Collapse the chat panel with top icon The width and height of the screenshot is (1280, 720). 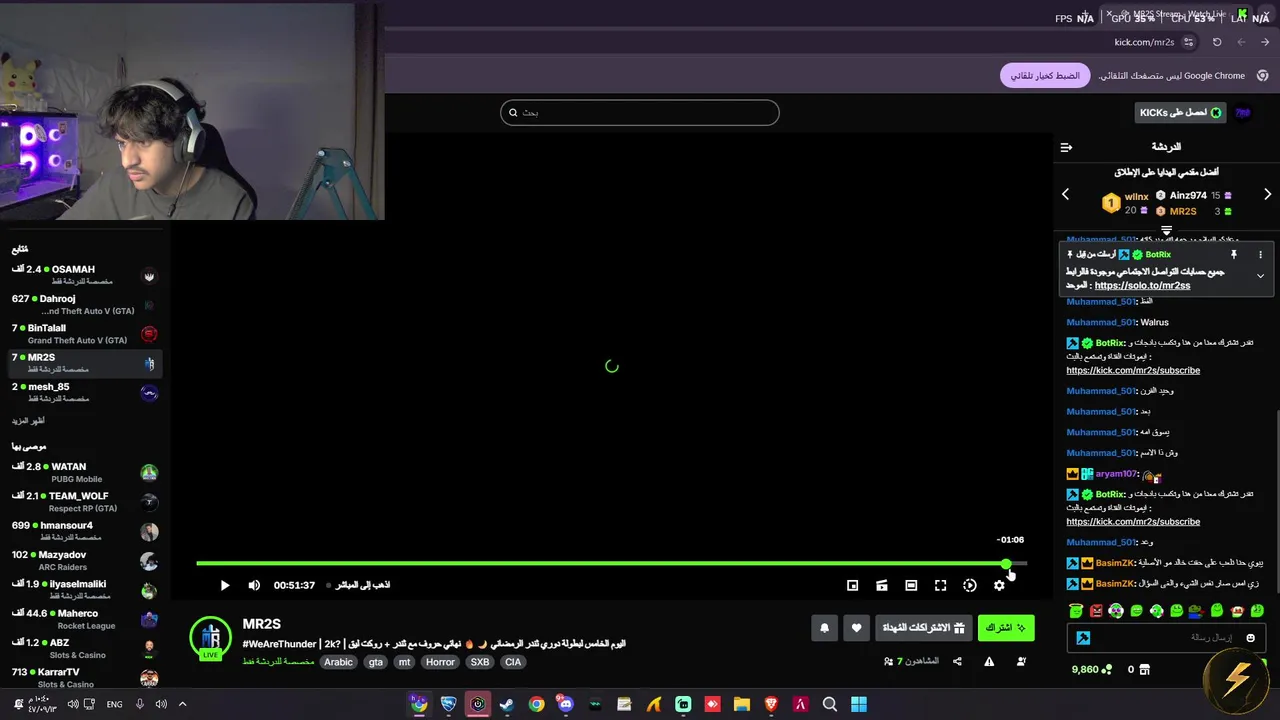(x=1066, y=147)
